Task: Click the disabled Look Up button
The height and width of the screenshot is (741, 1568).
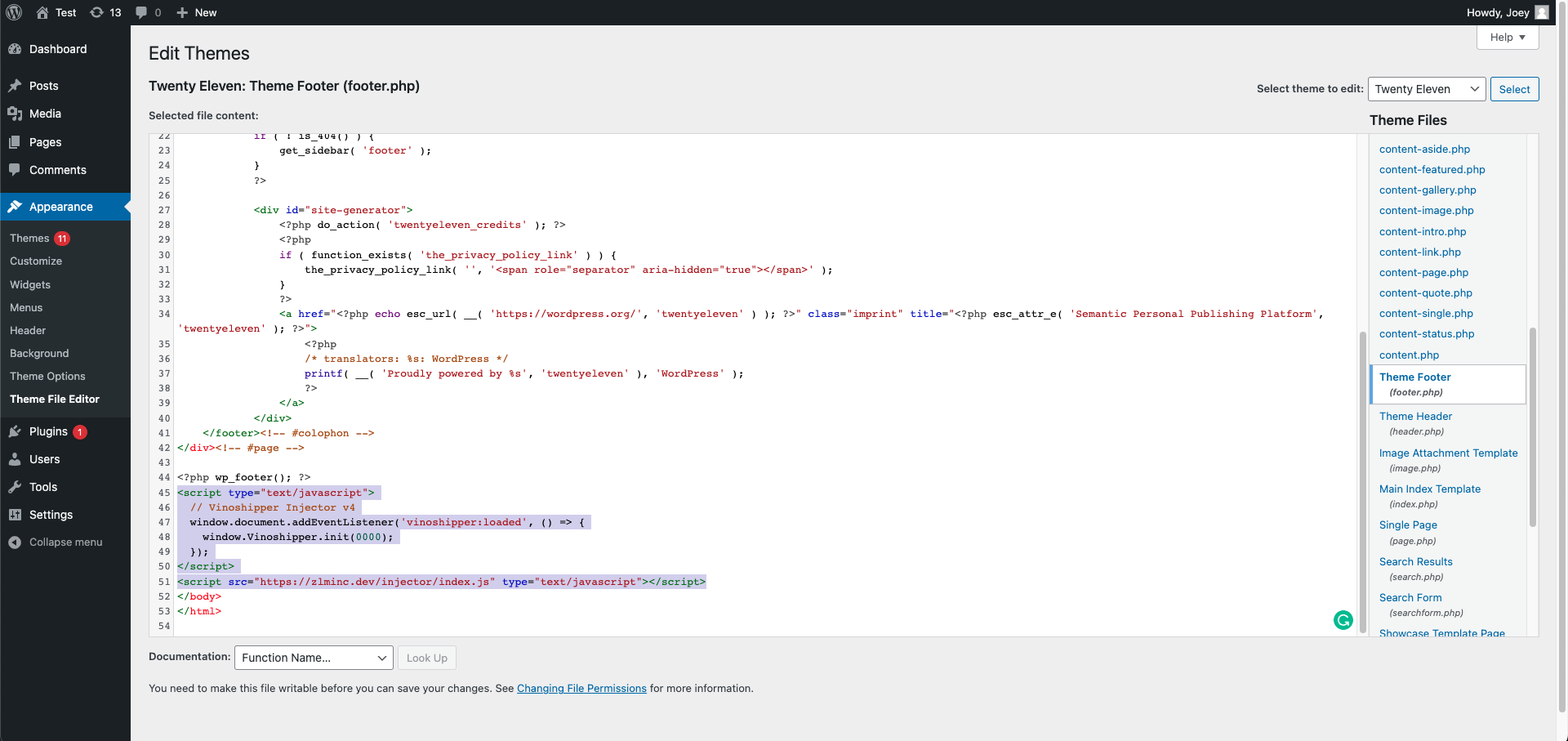Action: [x=427, y=658]
